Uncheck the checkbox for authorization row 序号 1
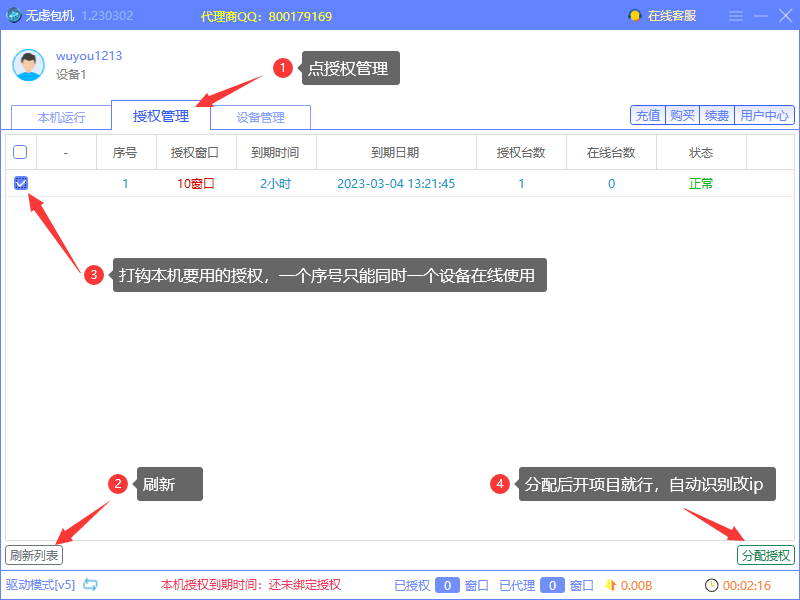Image resolution: width=800 pixels, height=600 pixels. point(23,183)
